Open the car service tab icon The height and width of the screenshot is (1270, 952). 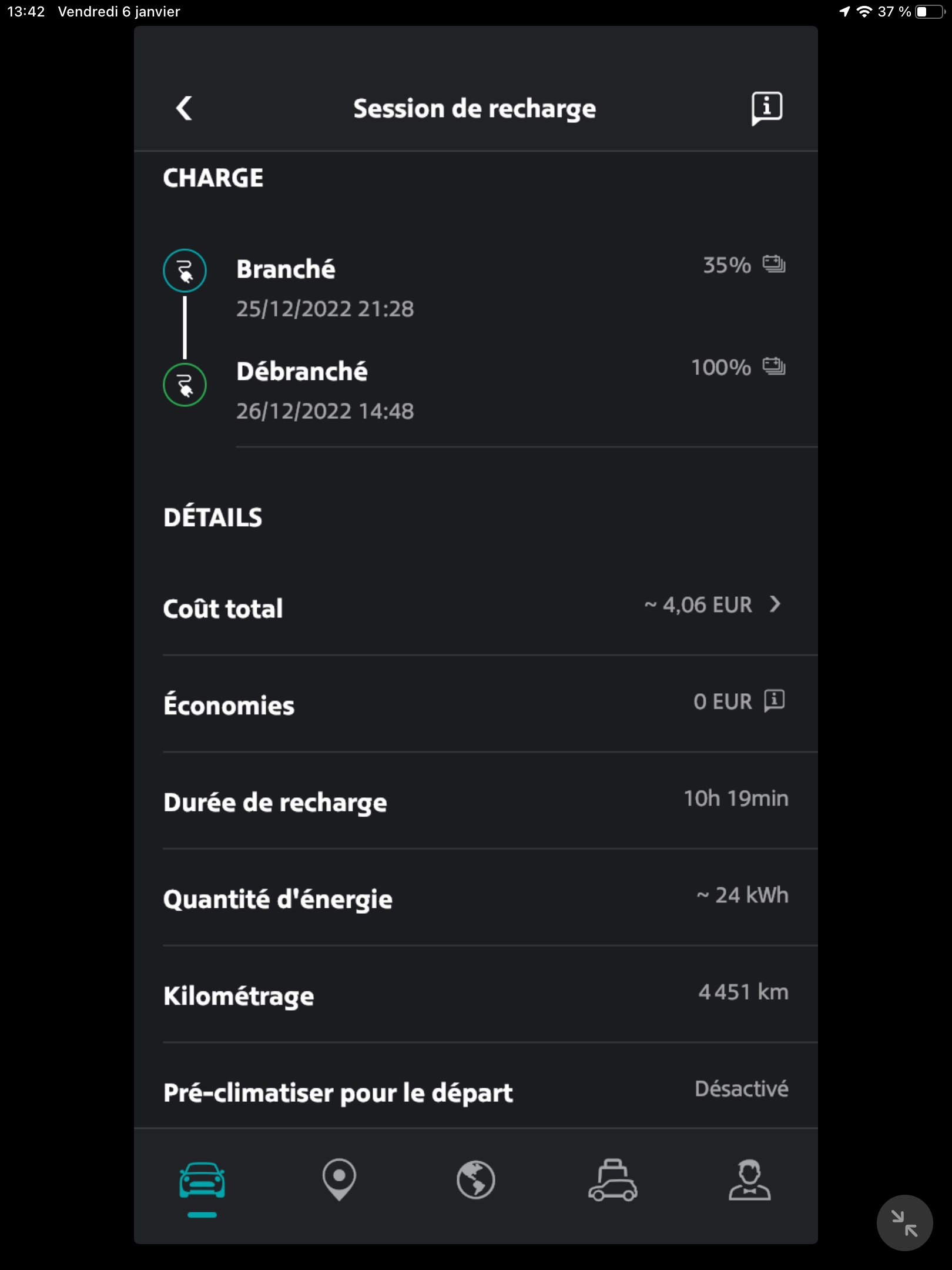coord(613,1179)
